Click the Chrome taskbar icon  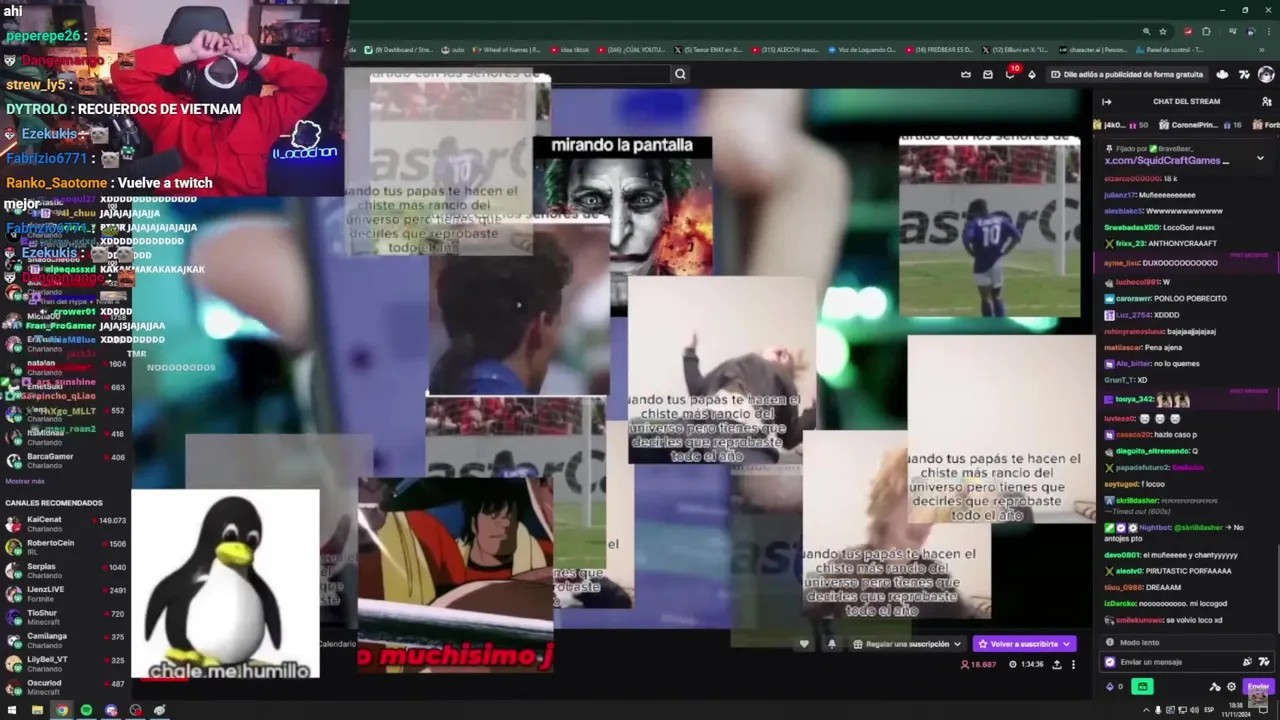pyautogui.click(x=61, y=710)
